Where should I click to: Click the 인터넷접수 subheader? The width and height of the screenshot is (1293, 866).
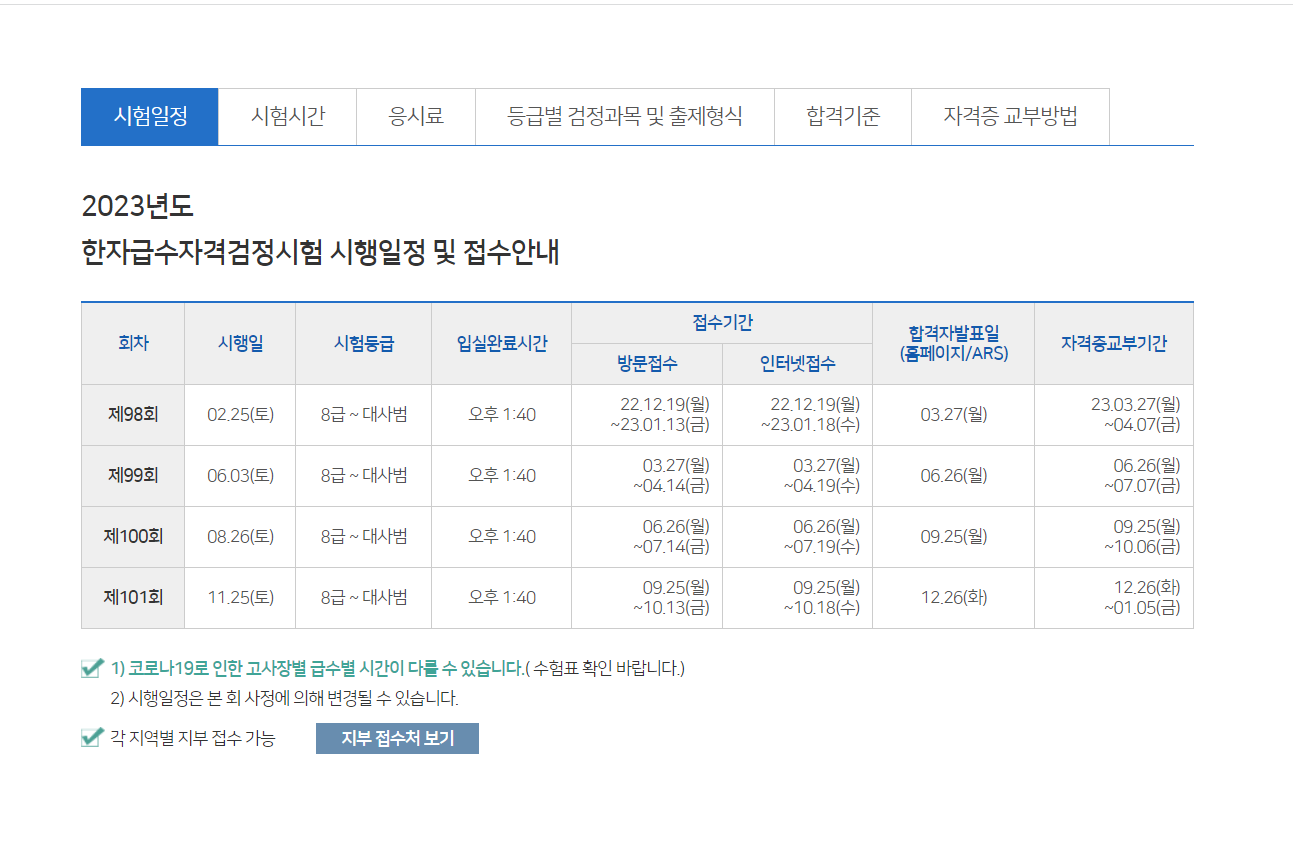click(796, 364)
